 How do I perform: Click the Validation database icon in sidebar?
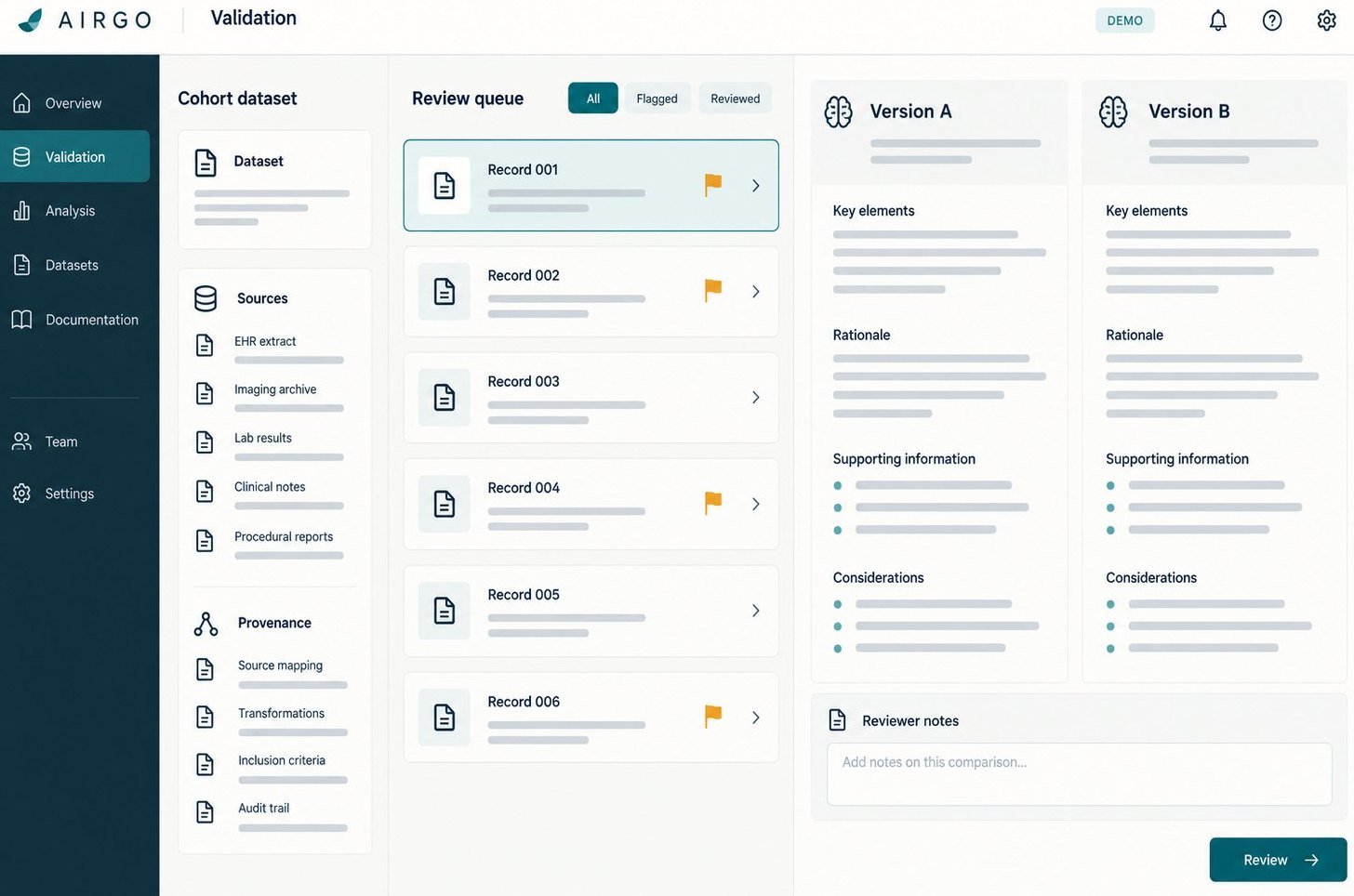pos(22,157)
